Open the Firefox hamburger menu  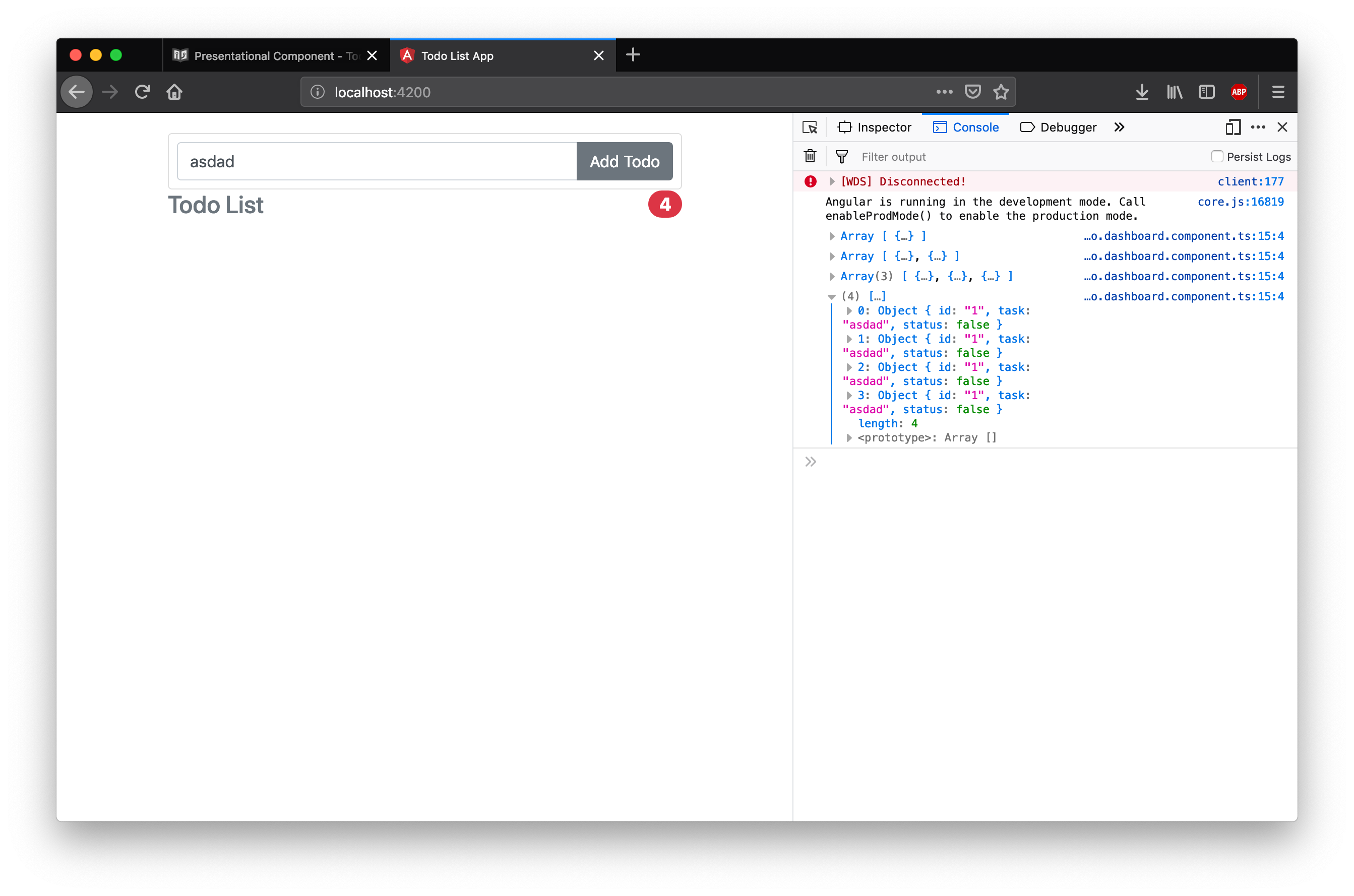point(1278,92)
